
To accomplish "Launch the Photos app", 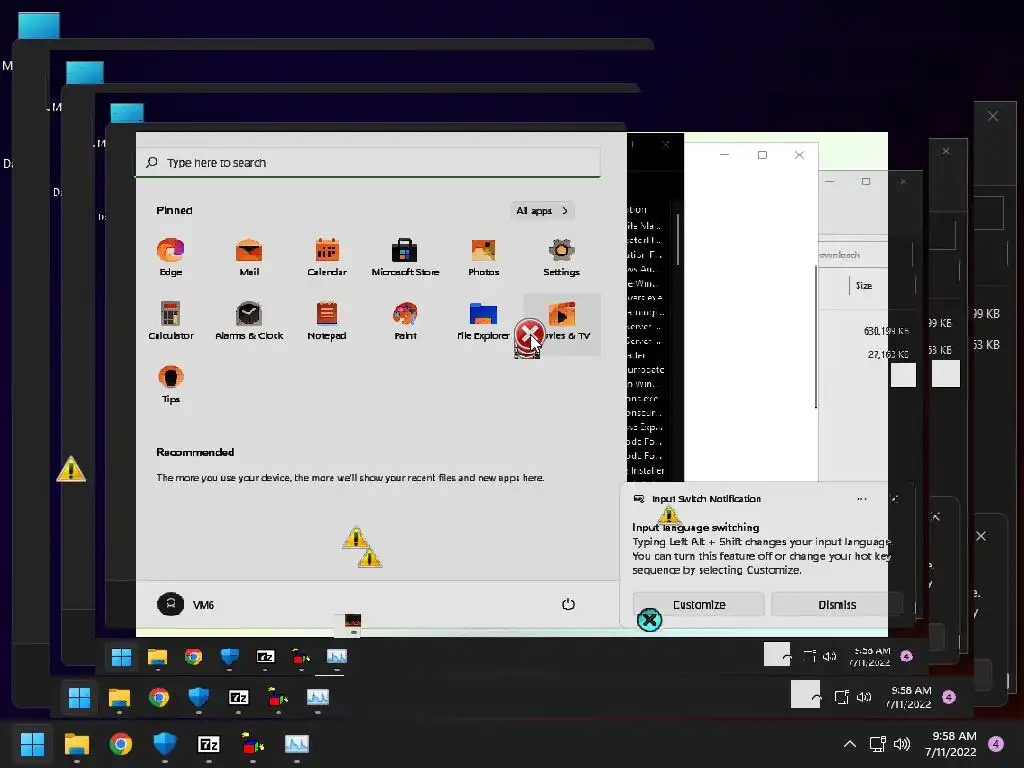I will click(483, 257).
